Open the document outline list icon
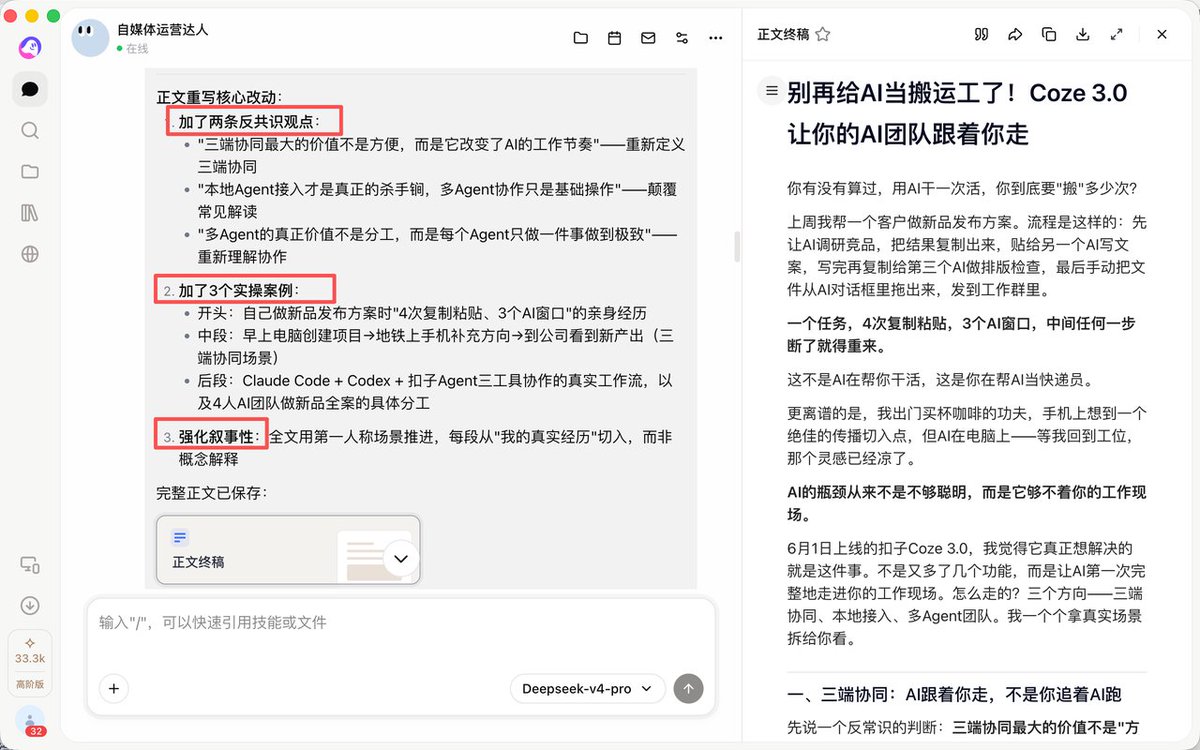Viewport: 1200px width, 750px height. [x=771, y=91]
